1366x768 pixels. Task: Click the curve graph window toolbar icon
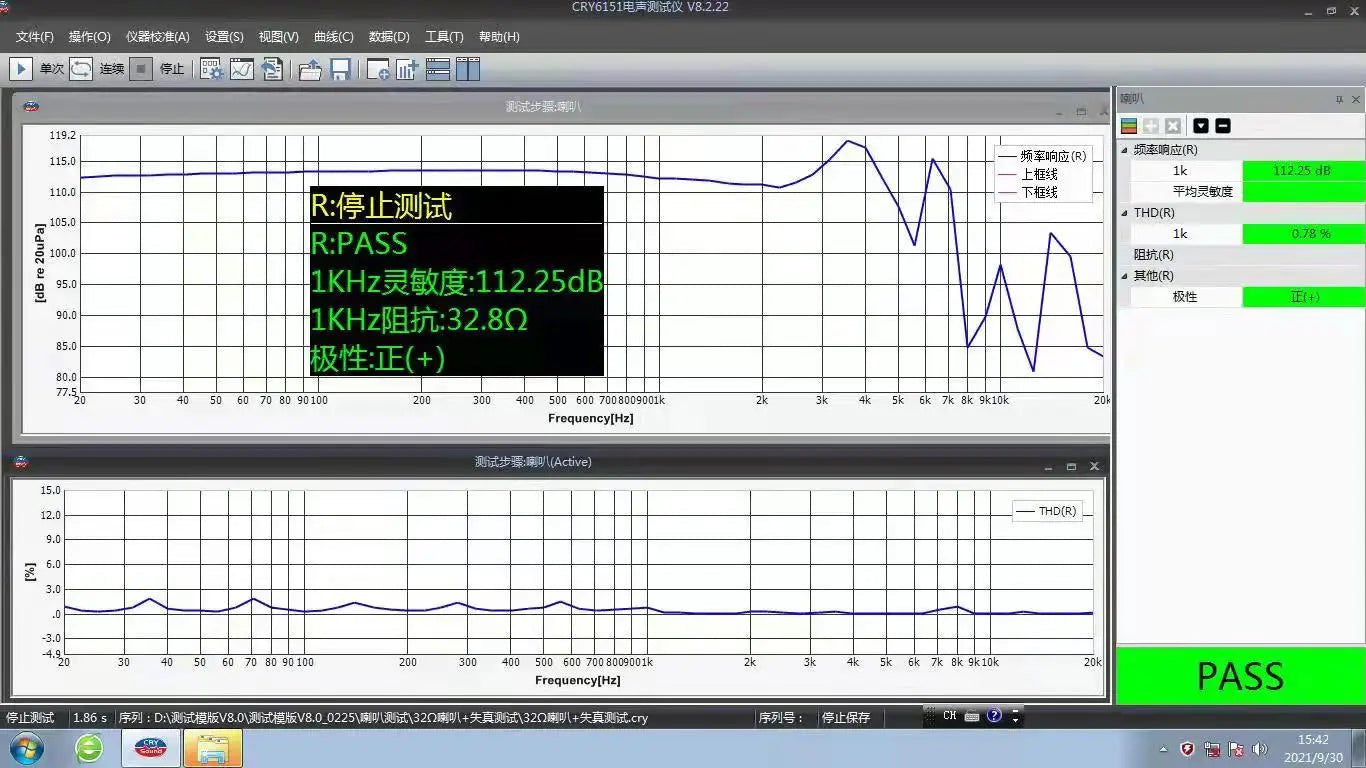242,69
